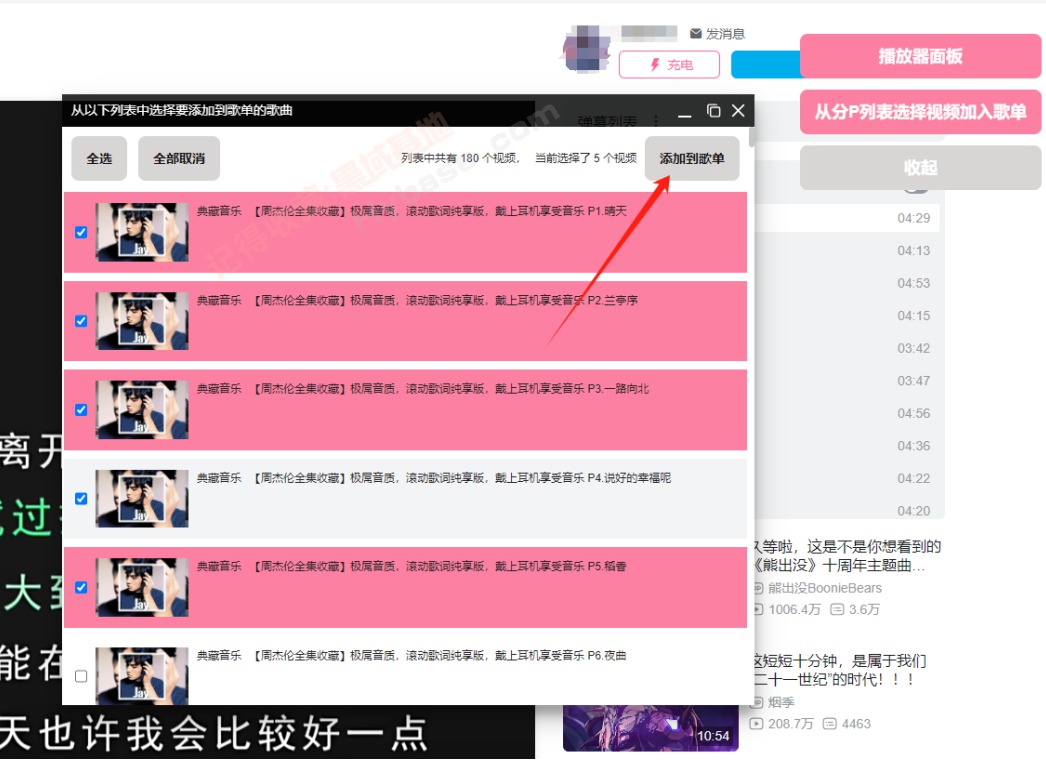Image resolution: width=1046 pixels, height=763 pixels.
Task: Click the gray 收起 button
Action: pos(920,167)
